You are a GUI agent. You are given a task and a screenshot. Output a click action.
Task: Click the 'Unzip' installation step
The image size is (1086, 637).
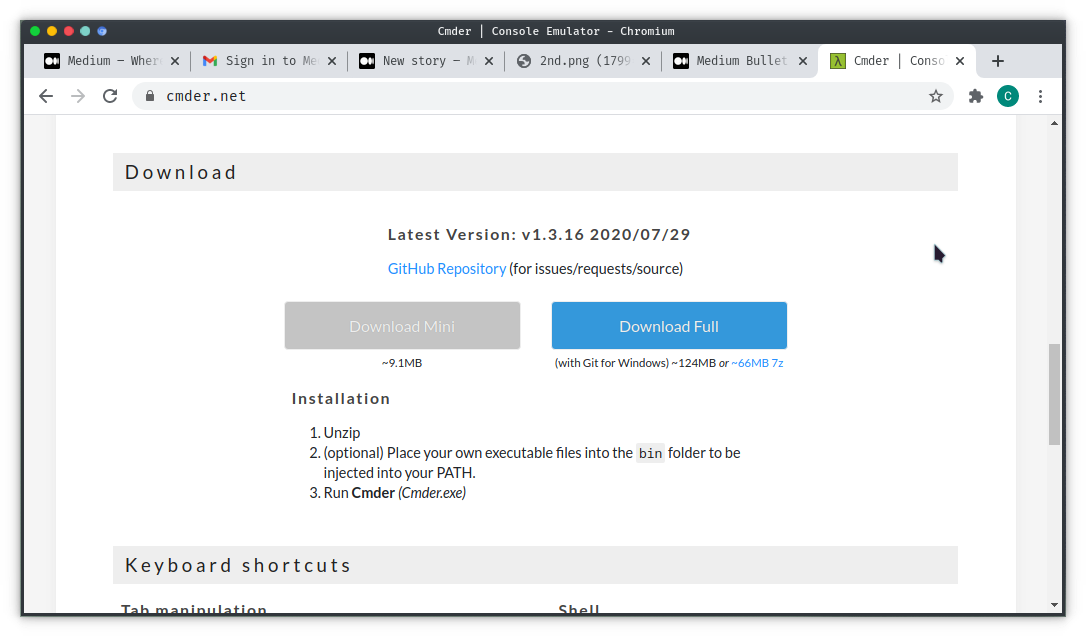point(341,433)
